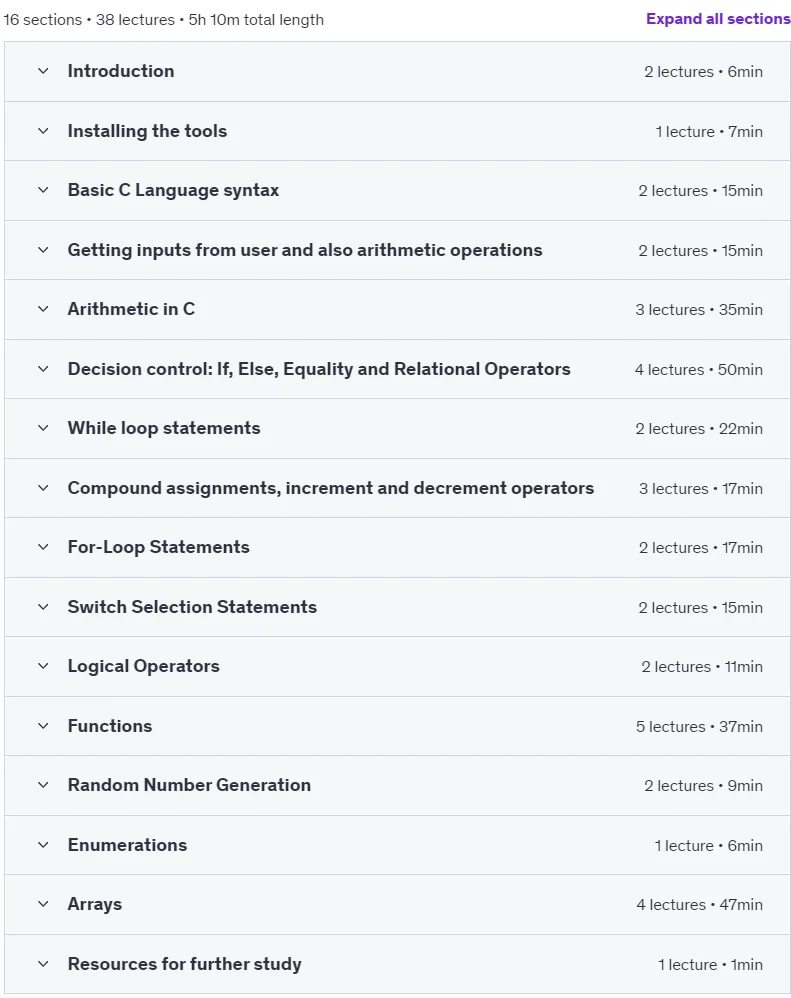Select the Decision control section heading
The height and width of the screenshot is (998, 791).
click(319, 369)
